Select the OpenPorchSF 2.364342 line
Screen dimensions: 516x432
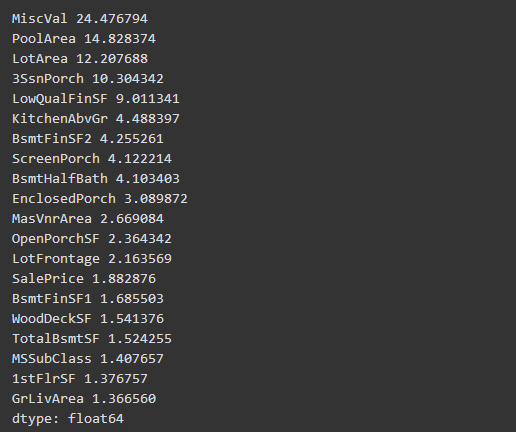(x=92, y=239)
